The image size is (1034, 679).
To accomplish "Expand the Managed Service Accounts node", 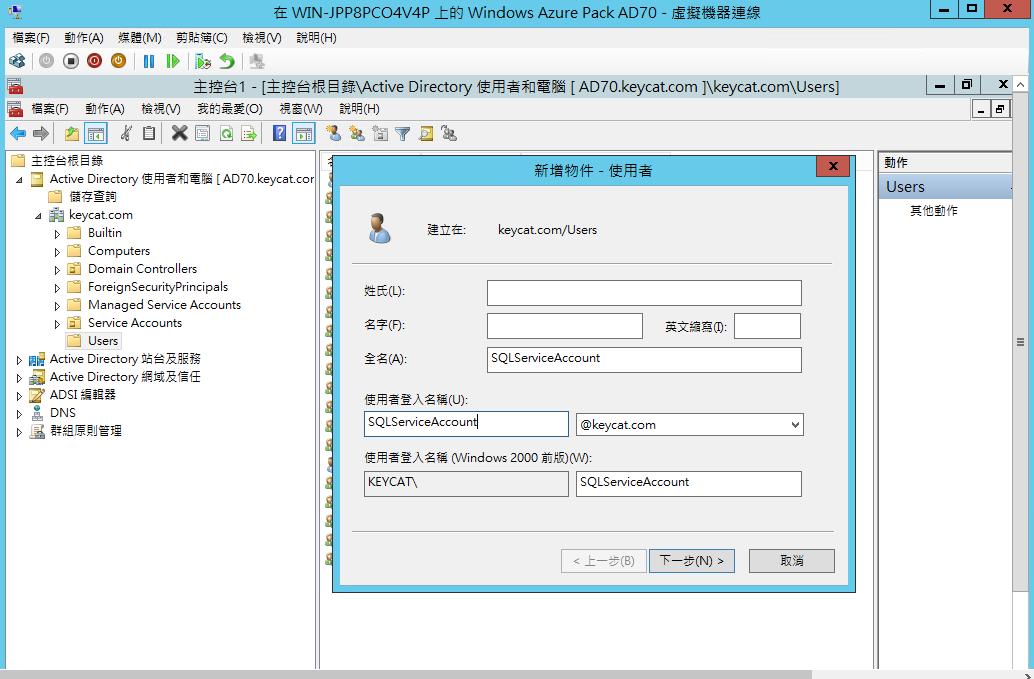I will pyautogui.click(x=57, y=305).
